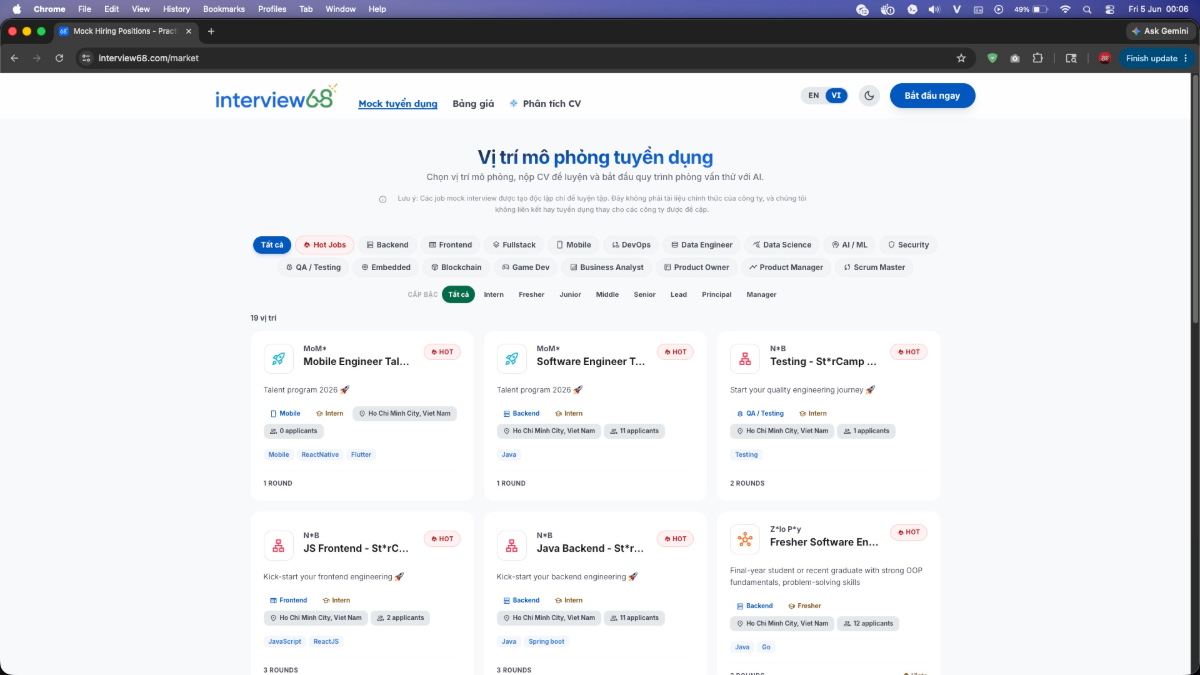The height and width of the screenshot is (675, 1200).
Task: Select Principal level filter
Action: coord(716,295)
